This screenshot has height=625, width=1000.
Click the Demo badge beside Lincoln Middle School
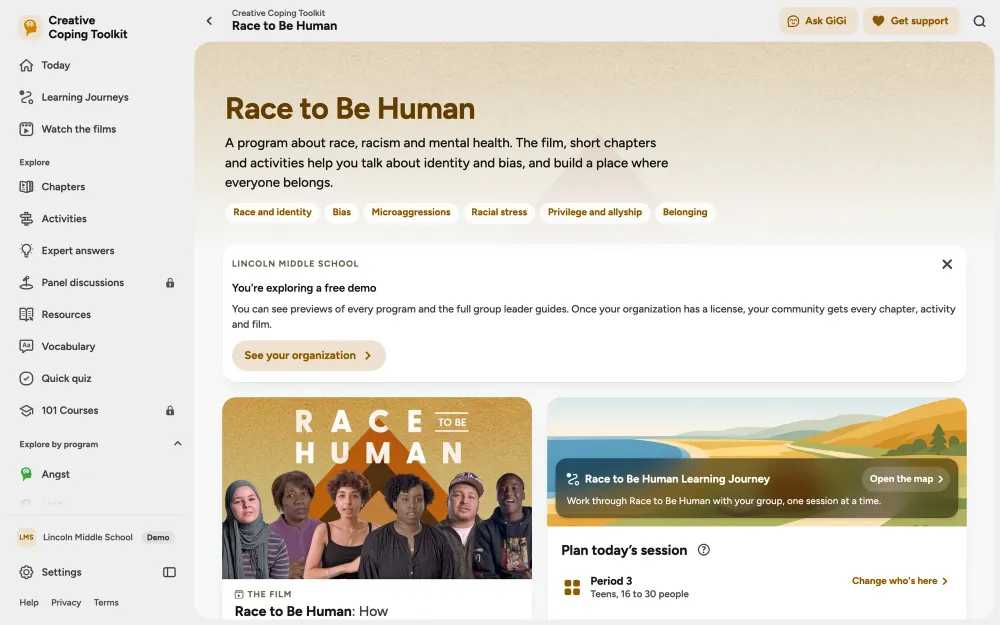[158, 538]
